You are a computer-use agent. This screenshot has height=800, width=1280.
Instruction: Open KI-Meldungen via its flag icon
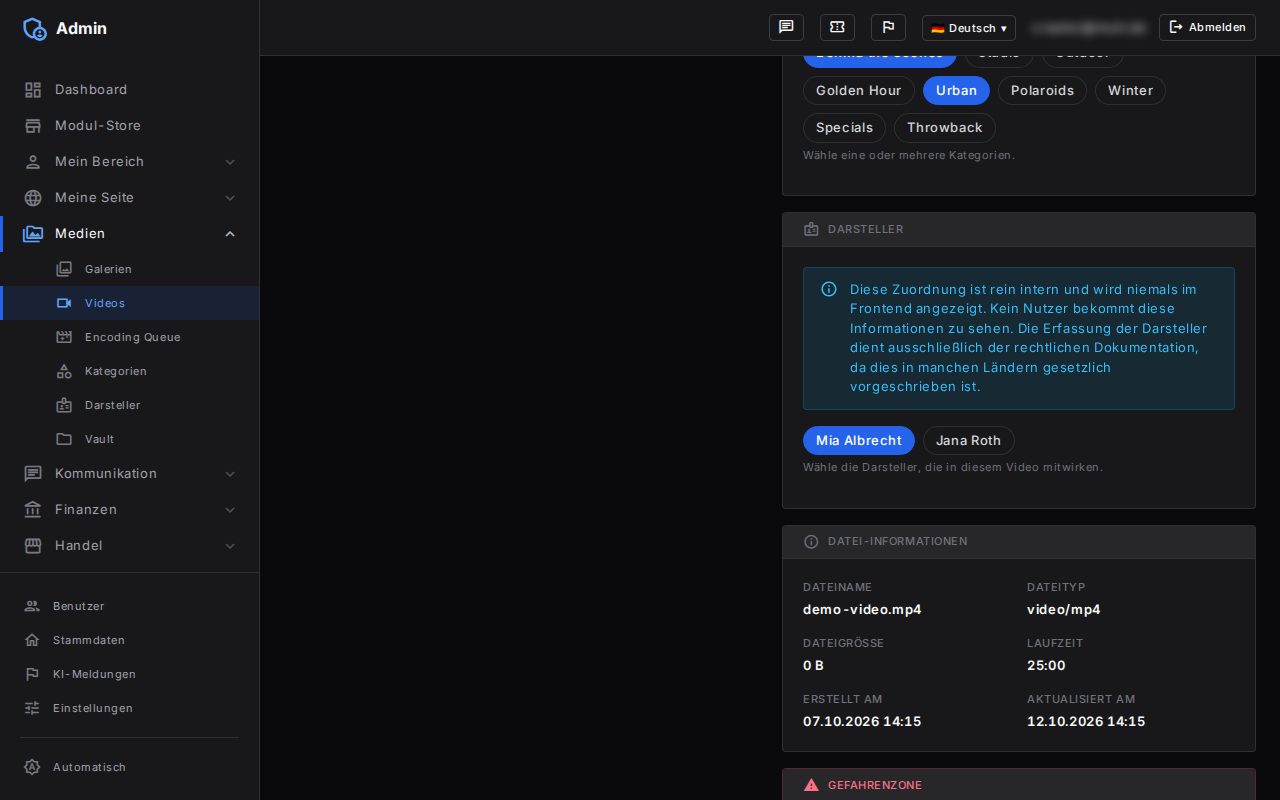coord(32,674)
